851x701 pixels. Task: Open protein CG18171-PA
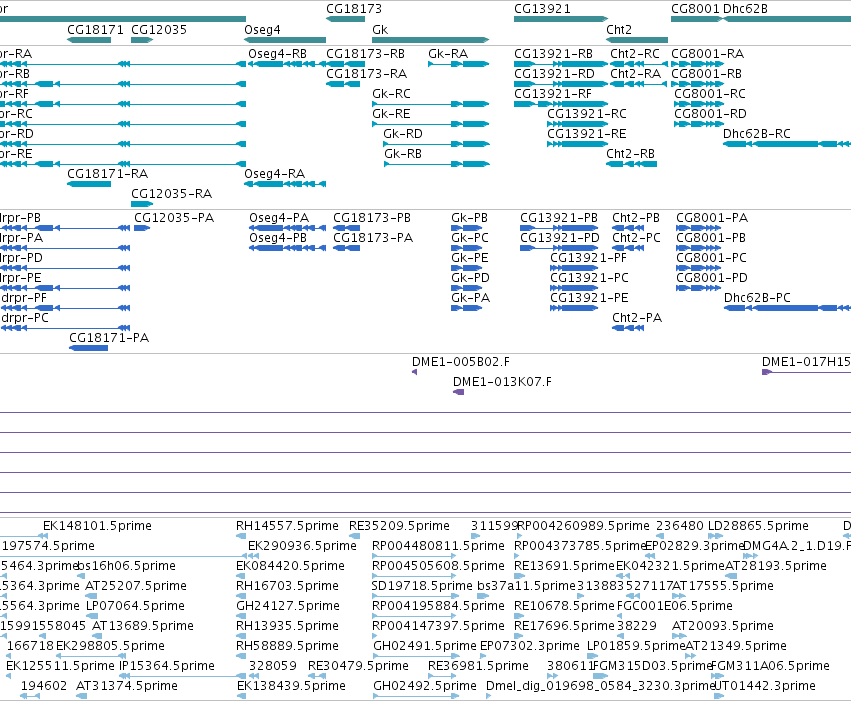pyautogui.click(x=109, y=338)
